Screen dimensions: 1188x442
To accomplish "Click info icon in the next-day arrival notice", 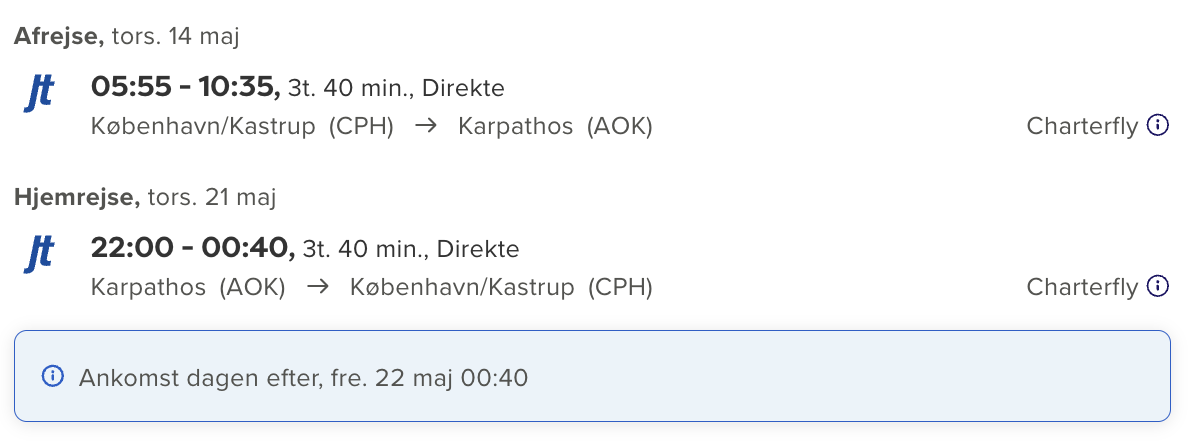I will tap(53, 377).
